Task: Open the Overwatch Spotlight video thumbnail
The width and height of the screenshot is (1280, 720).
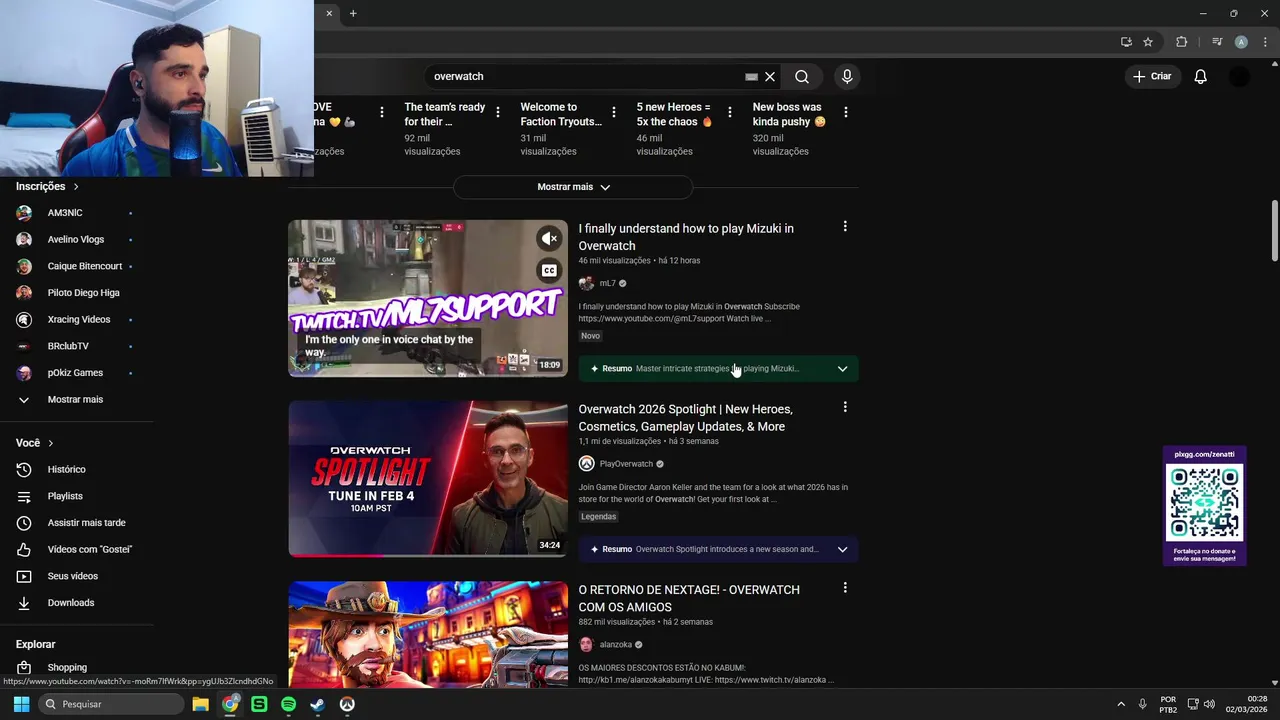Action: tap(428, 478)
